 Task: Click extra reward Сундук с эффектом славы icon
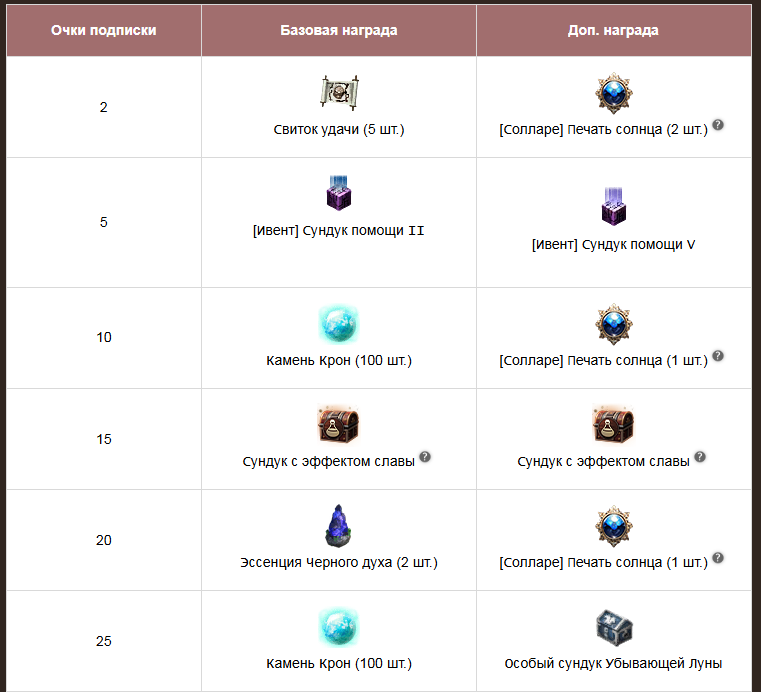613,425
